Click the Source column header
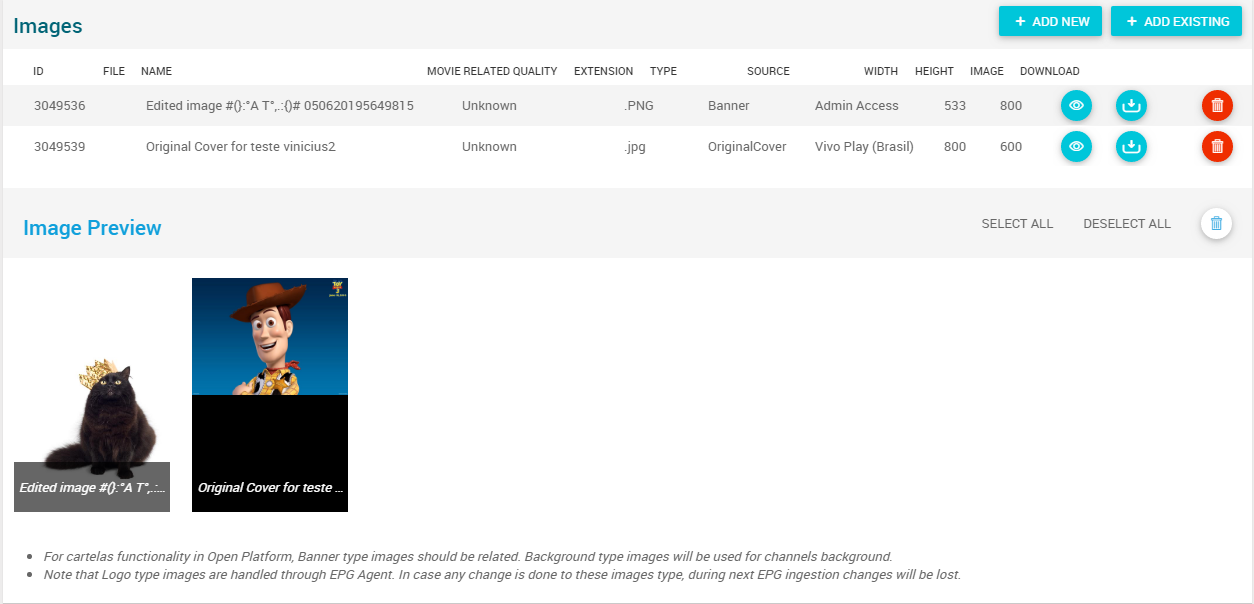 (768, 71)
